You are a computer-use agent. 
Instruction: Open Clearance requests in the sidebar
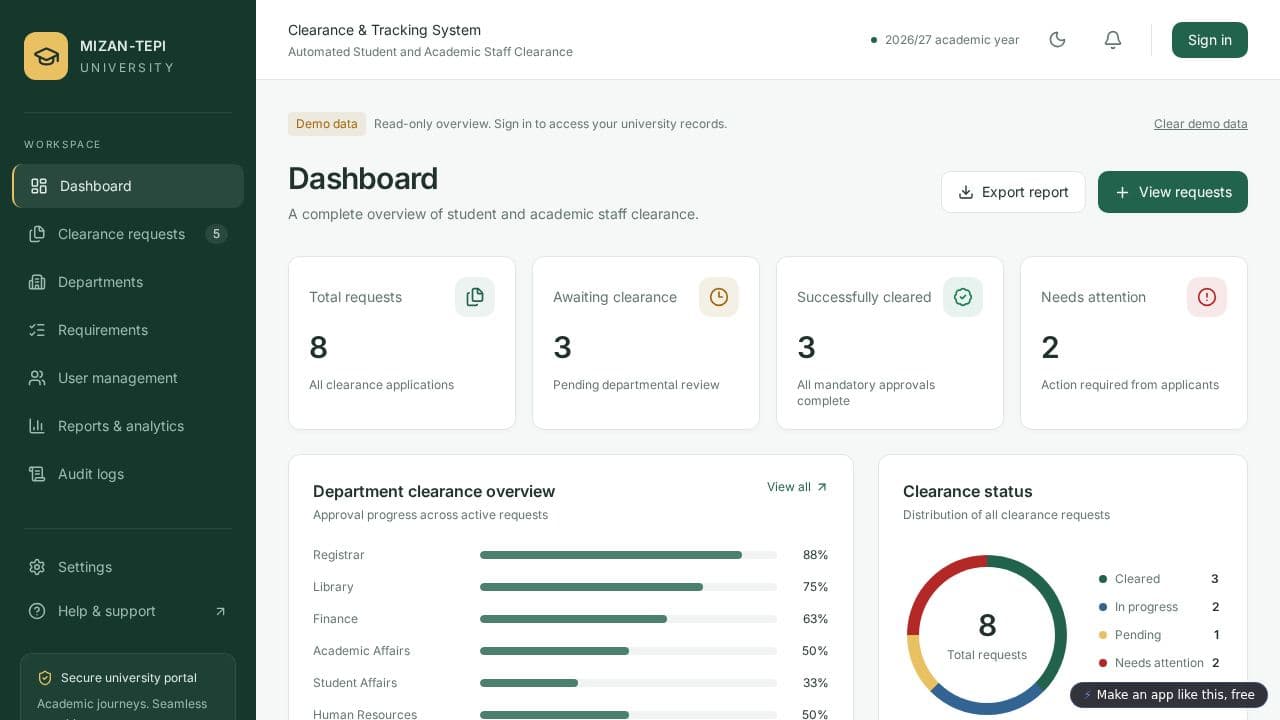point(128,234)
